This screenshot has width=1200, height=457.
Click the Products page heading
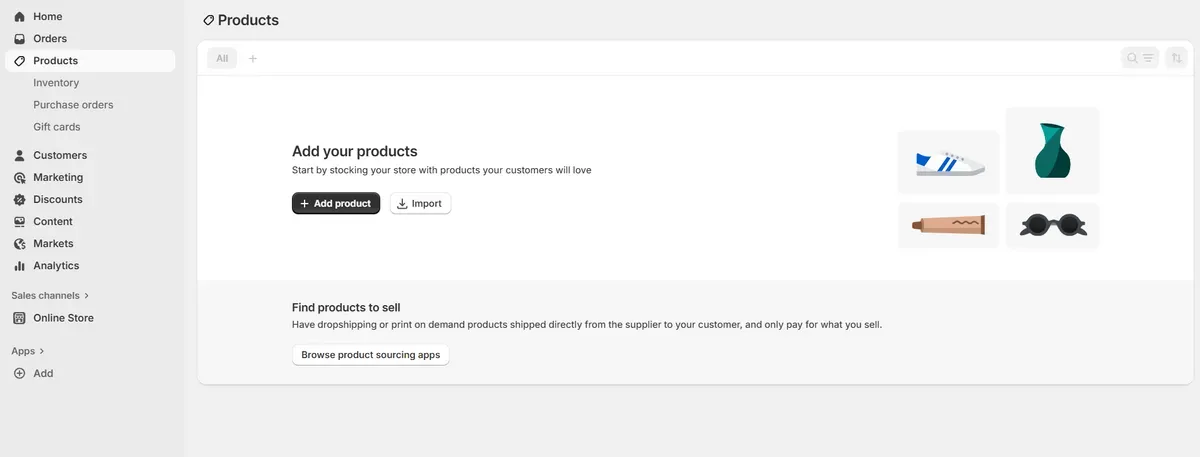click(x=248, y=20)
